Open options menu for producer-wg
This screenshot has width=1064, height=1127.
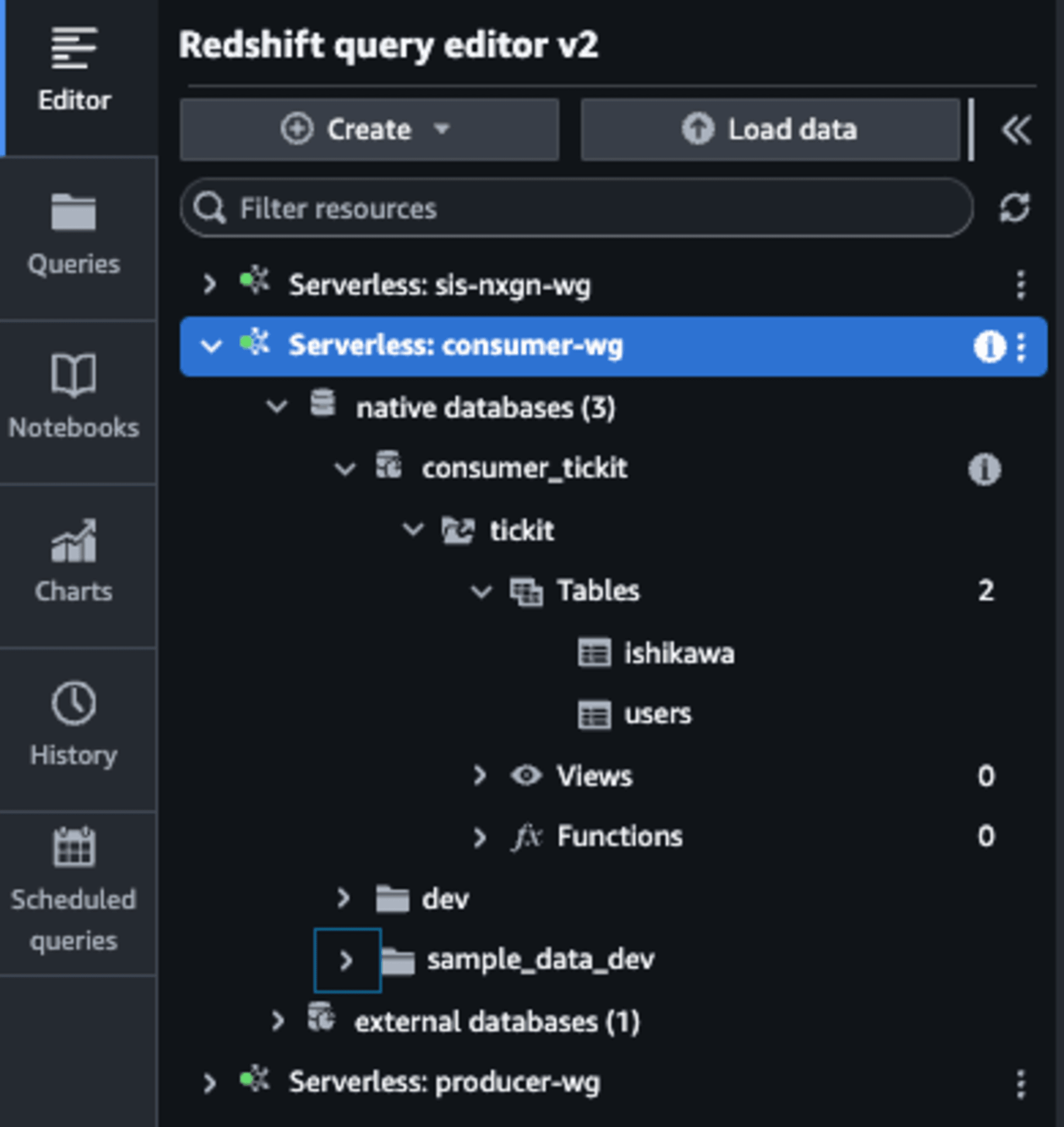click(1020, 1084)
